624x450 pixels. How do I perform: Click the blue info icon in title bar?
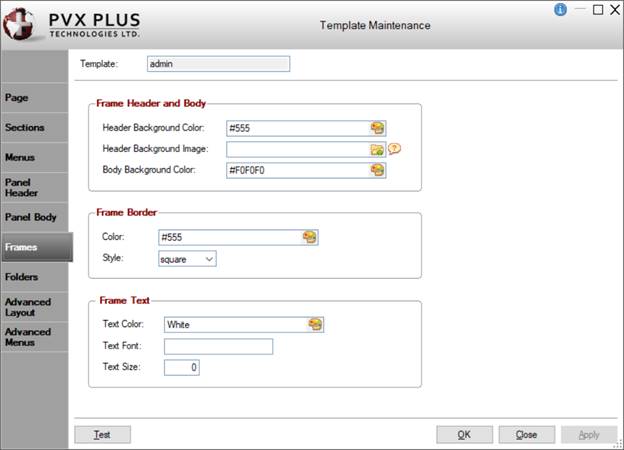click(x=560, y=10)
